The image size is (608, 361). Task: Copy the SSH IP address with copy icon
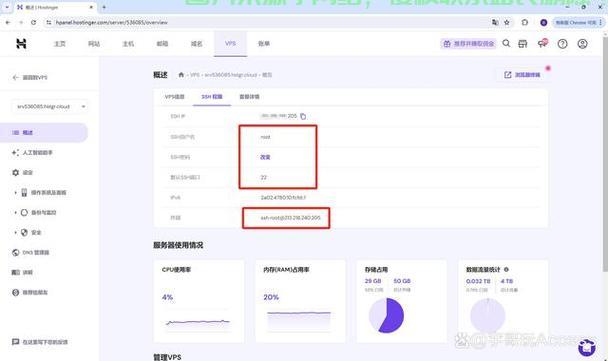pos(303,116)
